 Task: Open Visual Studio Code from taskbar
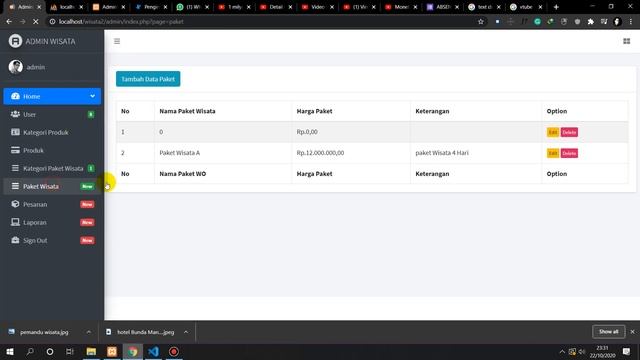click(x=153, y=351)
